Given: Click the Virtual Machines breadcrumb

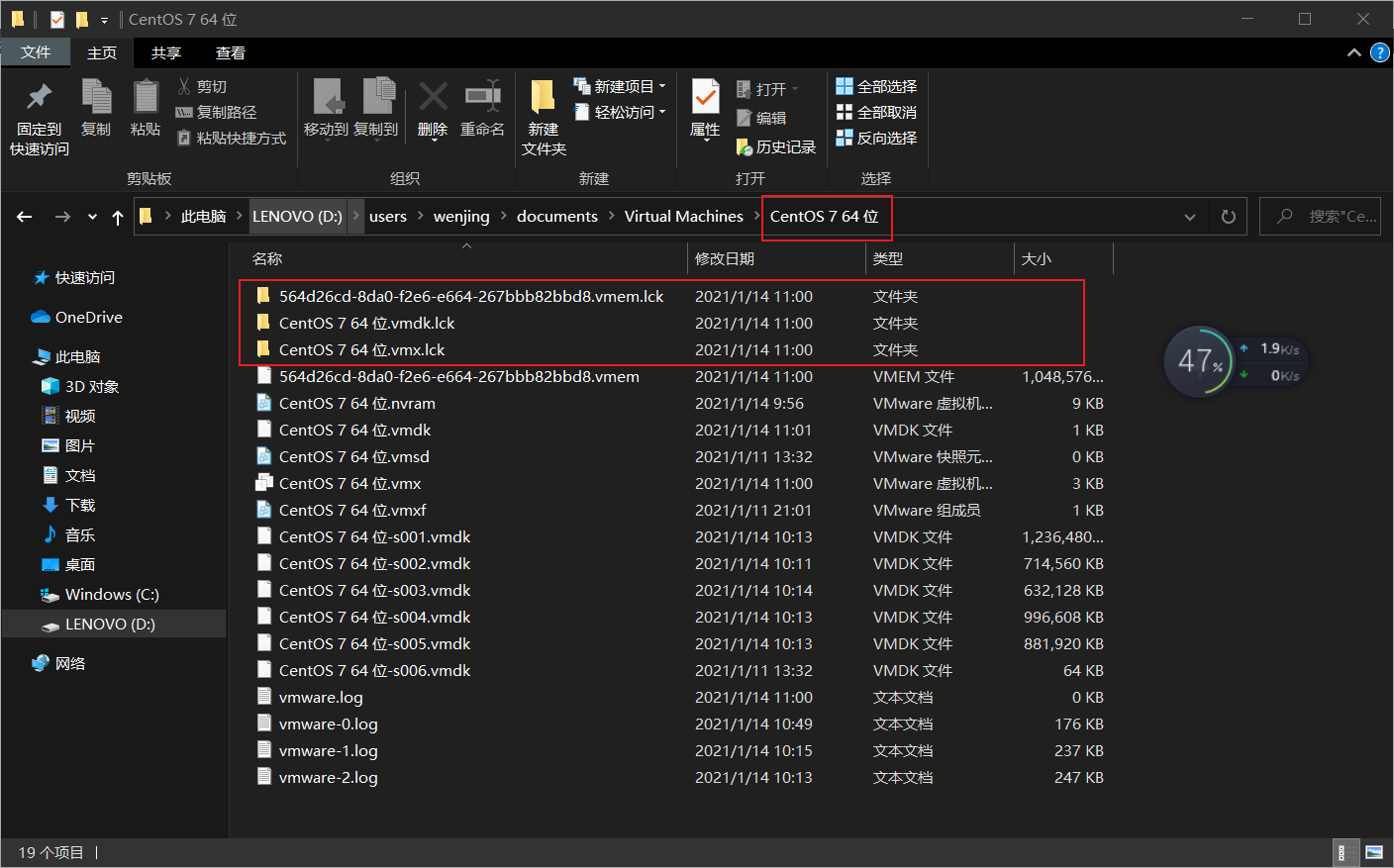Looking at the screenshot, I should (x=684, y=217).
